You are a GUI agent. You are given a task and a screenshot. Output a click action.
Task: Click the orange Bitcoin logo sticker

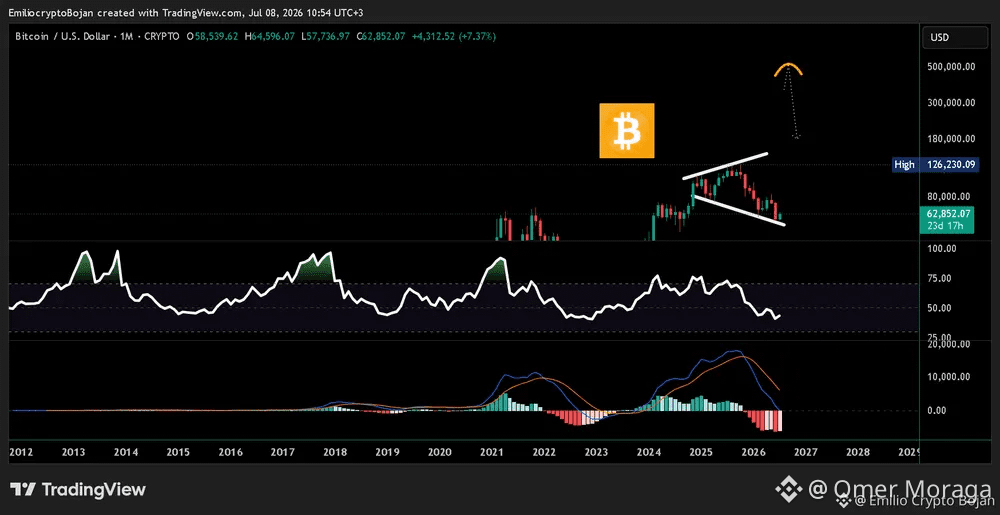pos(627,130)
